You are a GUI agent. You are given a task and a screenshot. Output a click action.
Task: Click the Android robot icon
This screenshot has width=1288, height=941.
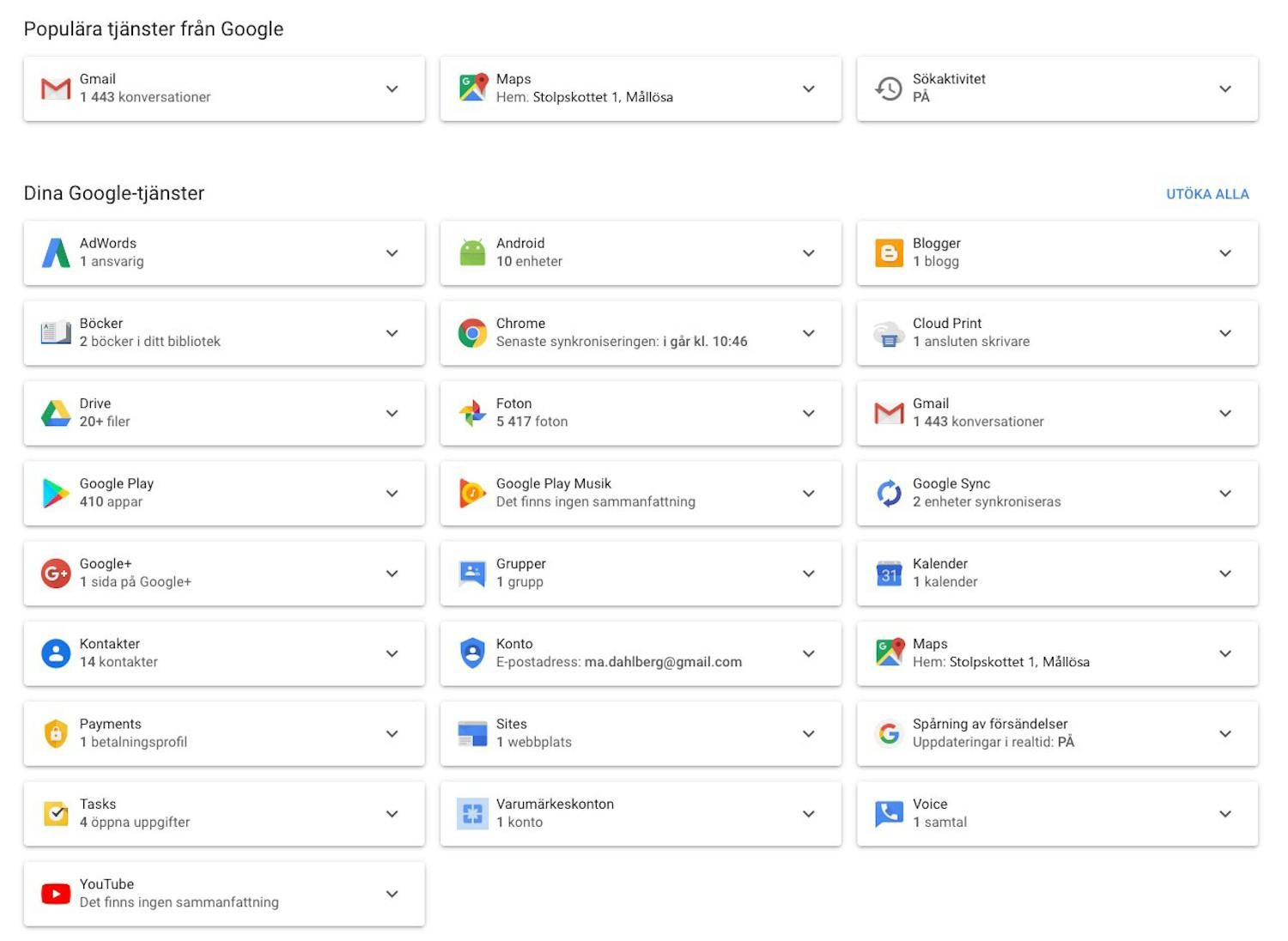coord(472,253)
